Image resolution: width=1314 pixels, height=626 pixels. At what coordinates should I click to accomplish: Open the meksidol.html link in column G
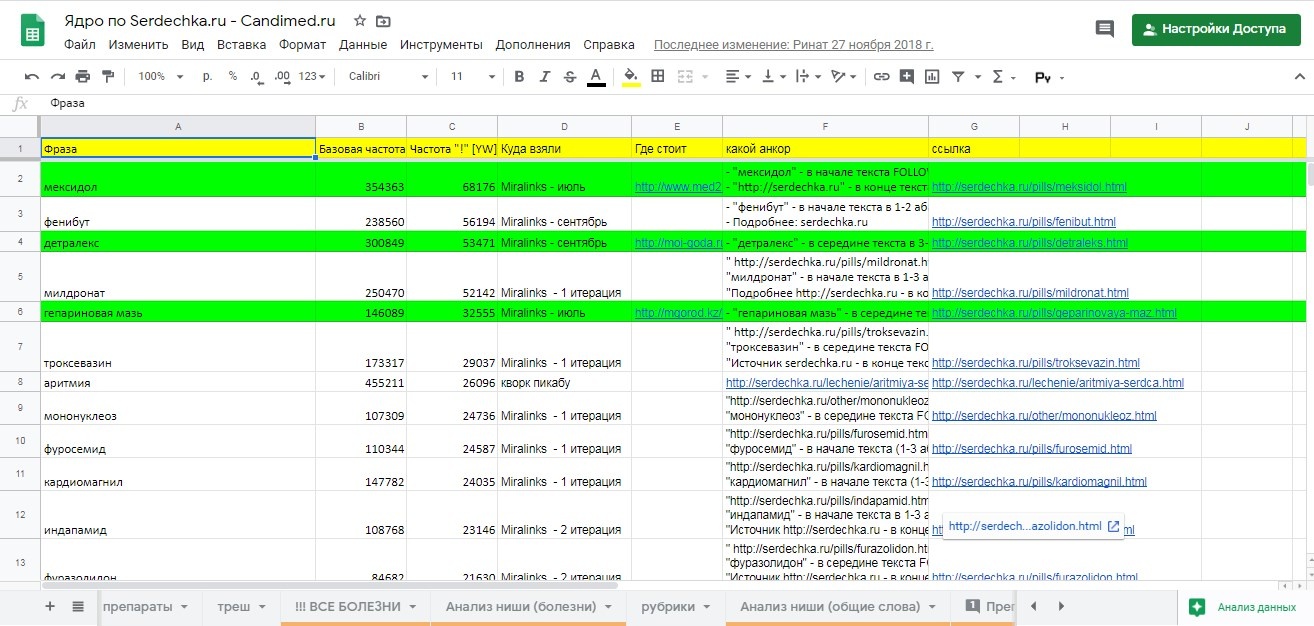(1029, 187)
